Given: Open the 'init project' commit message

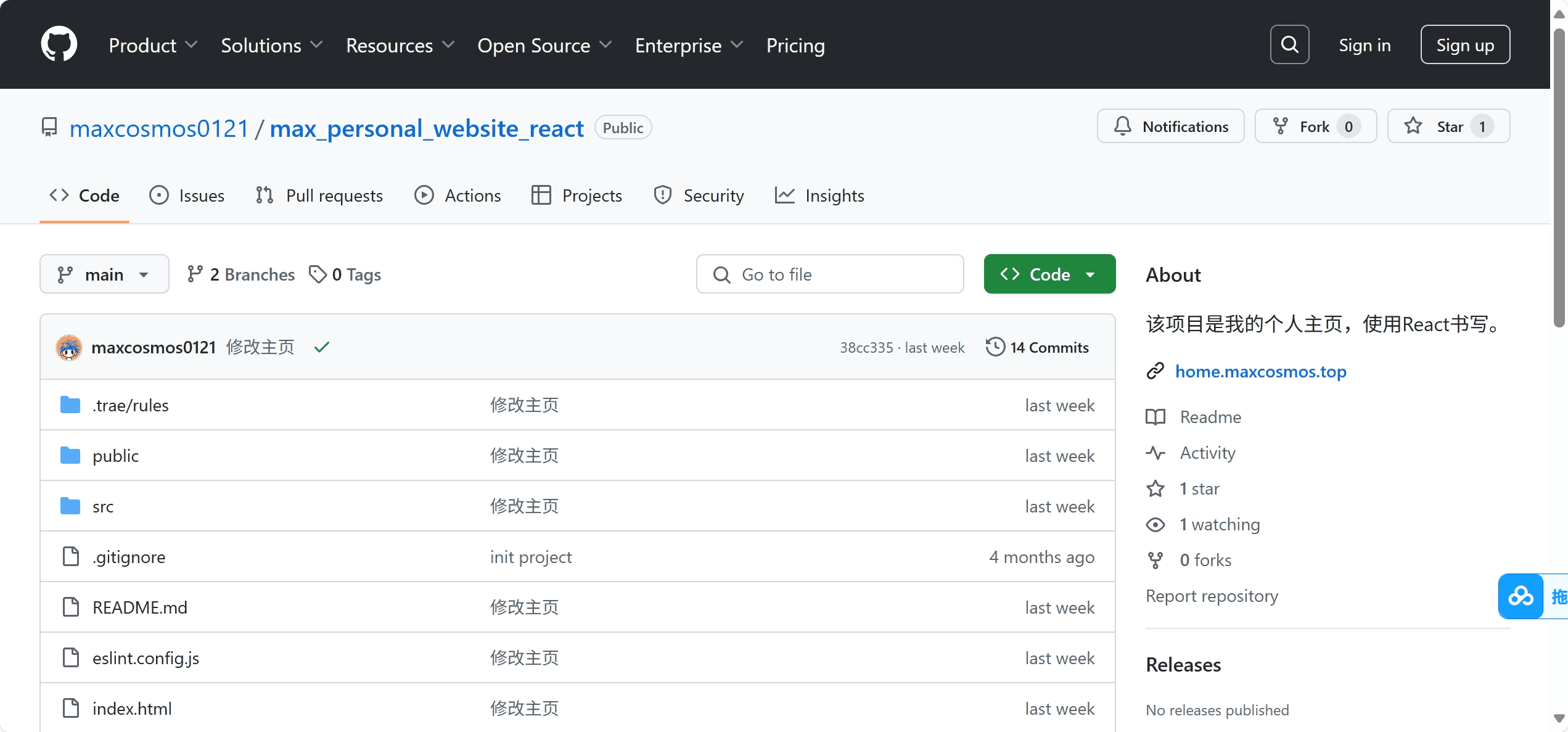Looking at the screenshot, I should (531, 557).
